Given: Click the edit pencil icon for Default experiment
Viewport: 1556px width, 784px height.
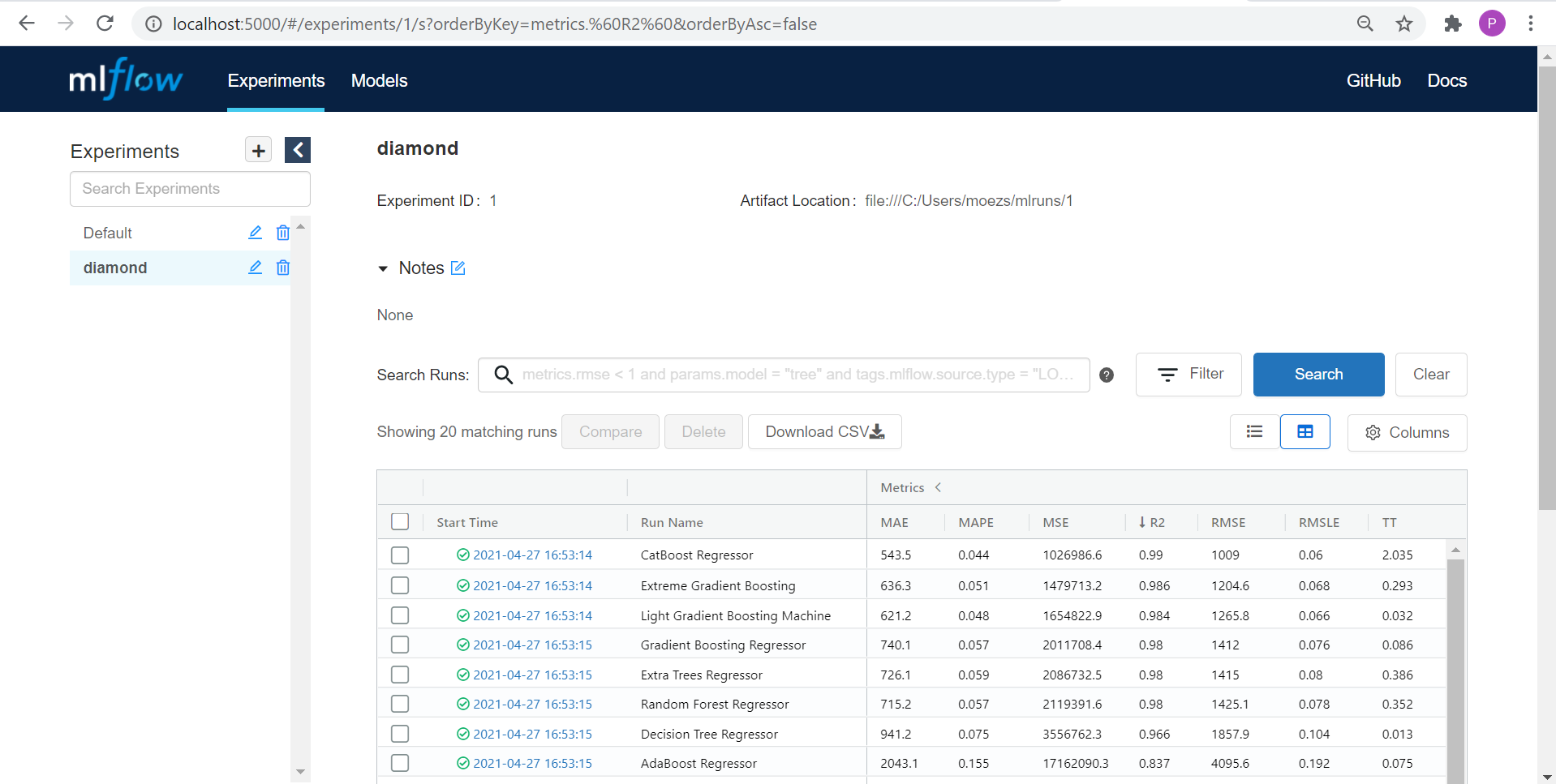Looking at the screenshot, I should [255, 233].
